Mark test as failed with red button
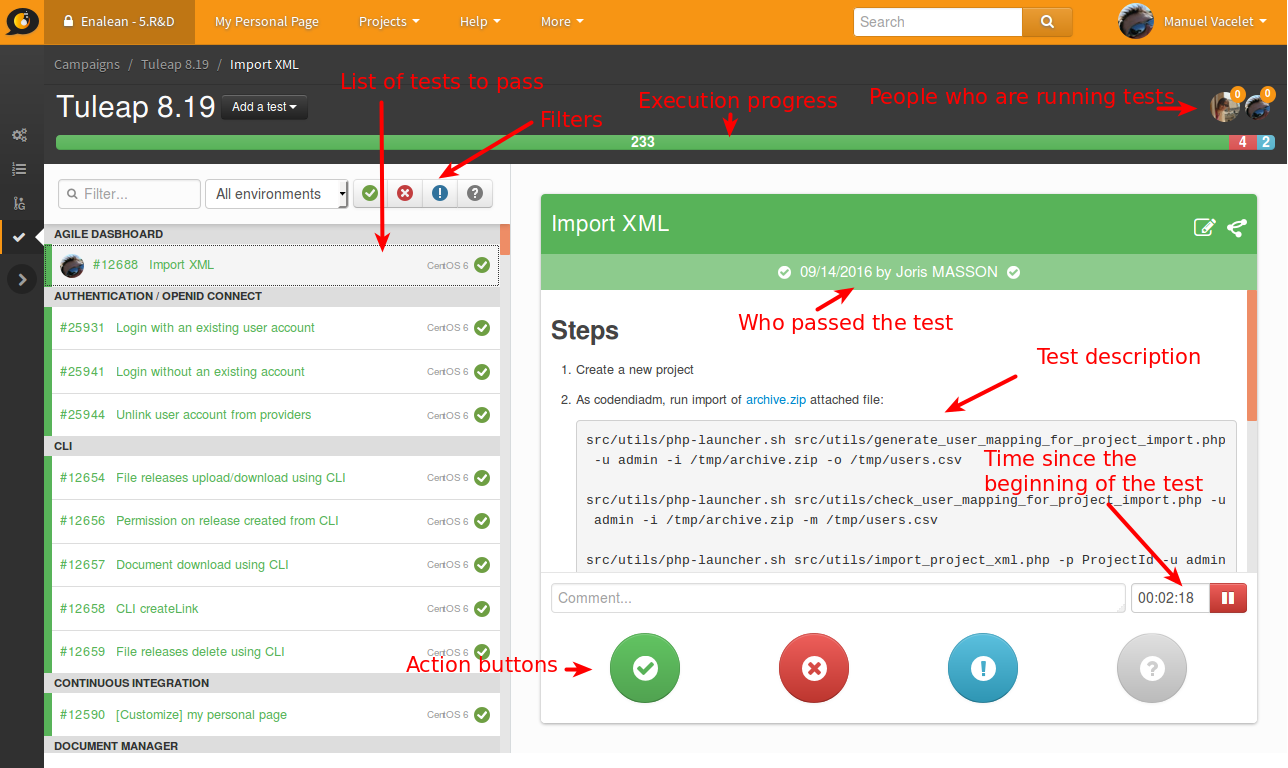This screenshot has width=1288, height=768. click(814, 668)
